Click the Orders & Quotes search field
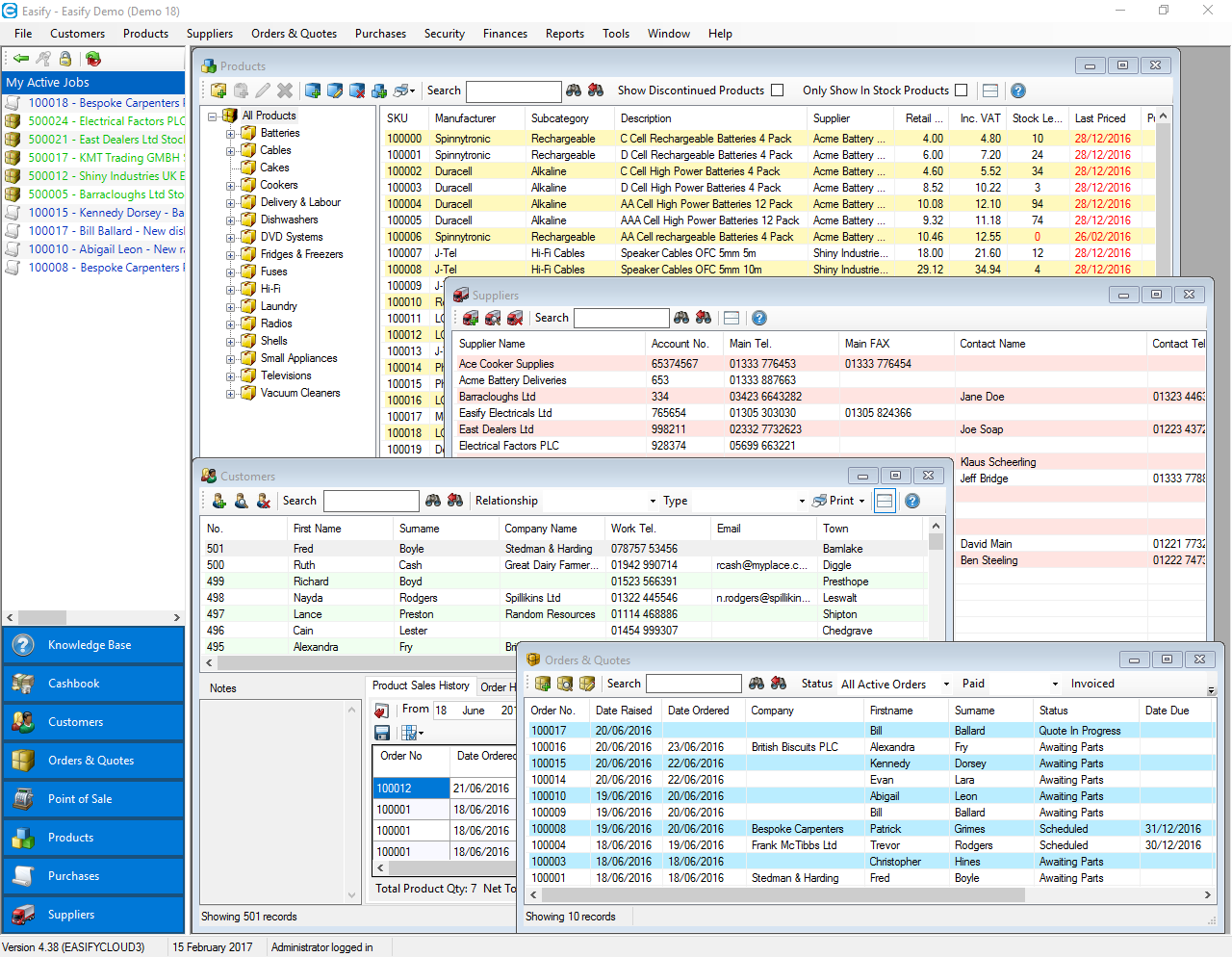Screen dimensions: 1232x957 [x=693, y=684]
